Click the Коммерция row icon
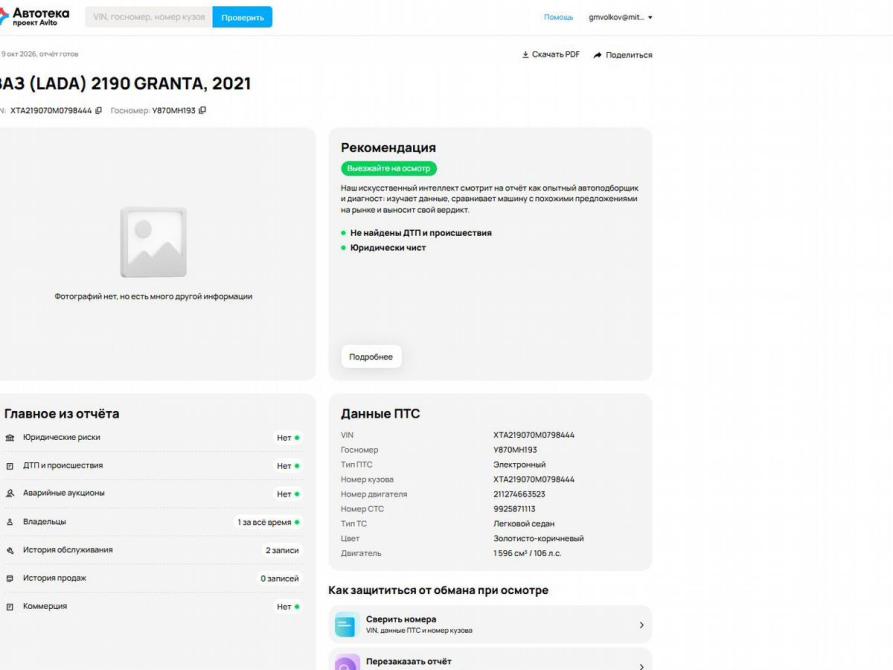Image resolution: width=893 pixels, height=670 pixels. [x=10, y=607]
